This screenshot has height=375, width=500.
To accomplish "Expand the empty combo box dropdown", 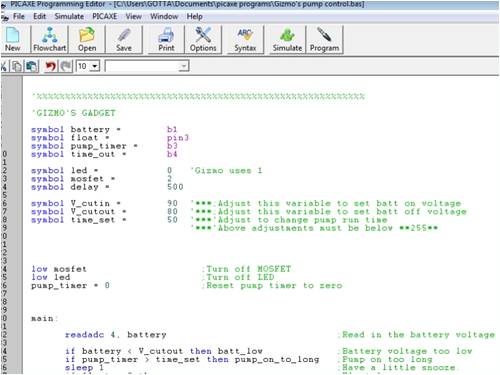I will point(184,66).
